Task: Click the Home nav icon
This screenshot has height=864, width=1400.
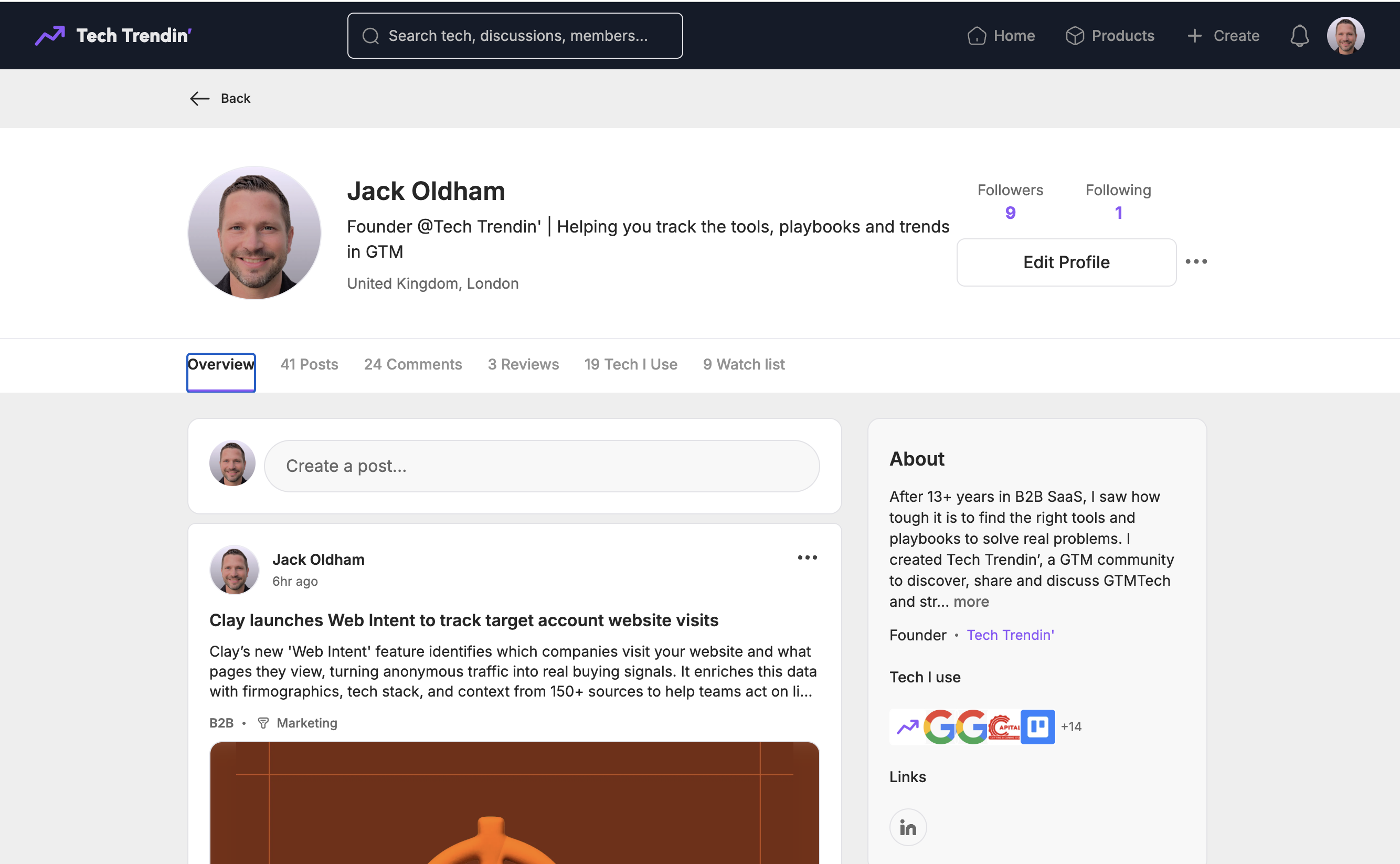Action: 977,35
